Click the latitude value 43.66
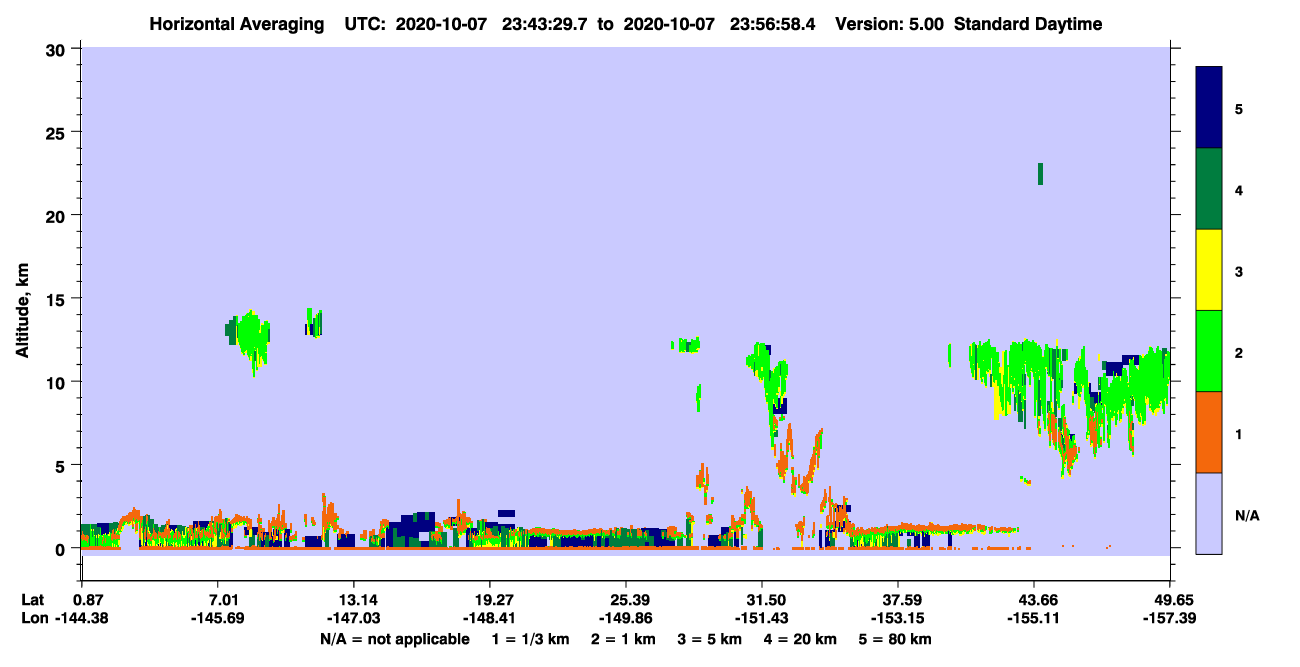Screen dimensions: 1300x667 click(1034, 600)
